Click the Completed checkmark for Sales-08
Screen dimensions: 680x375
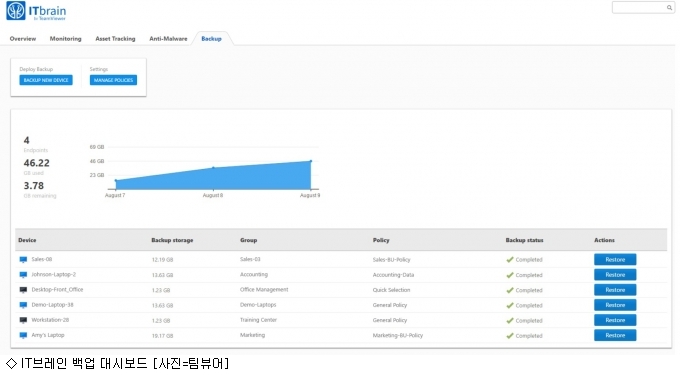coord(510,260)
